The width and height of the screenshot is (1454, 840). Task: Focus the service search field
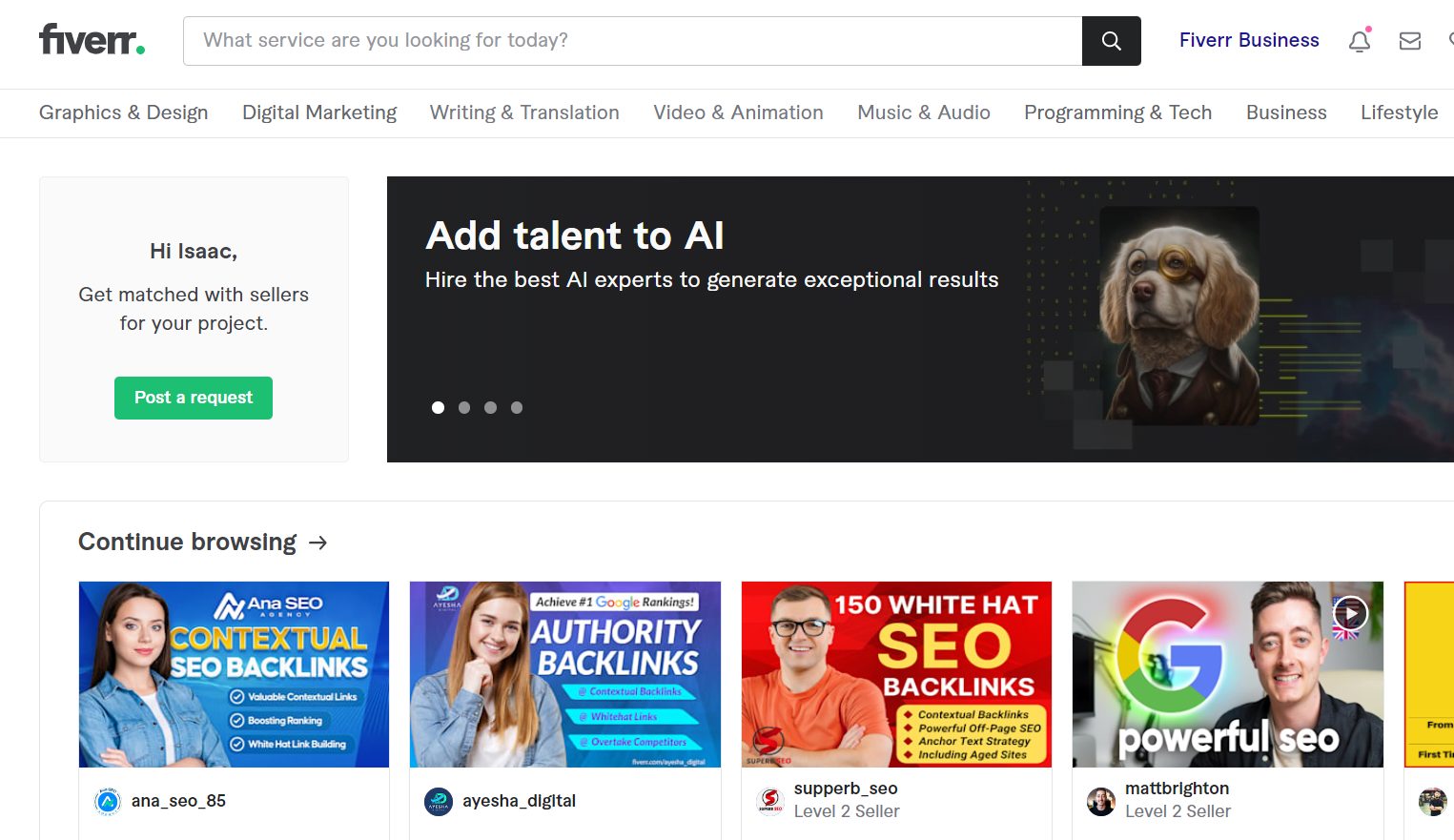[633, 41]
